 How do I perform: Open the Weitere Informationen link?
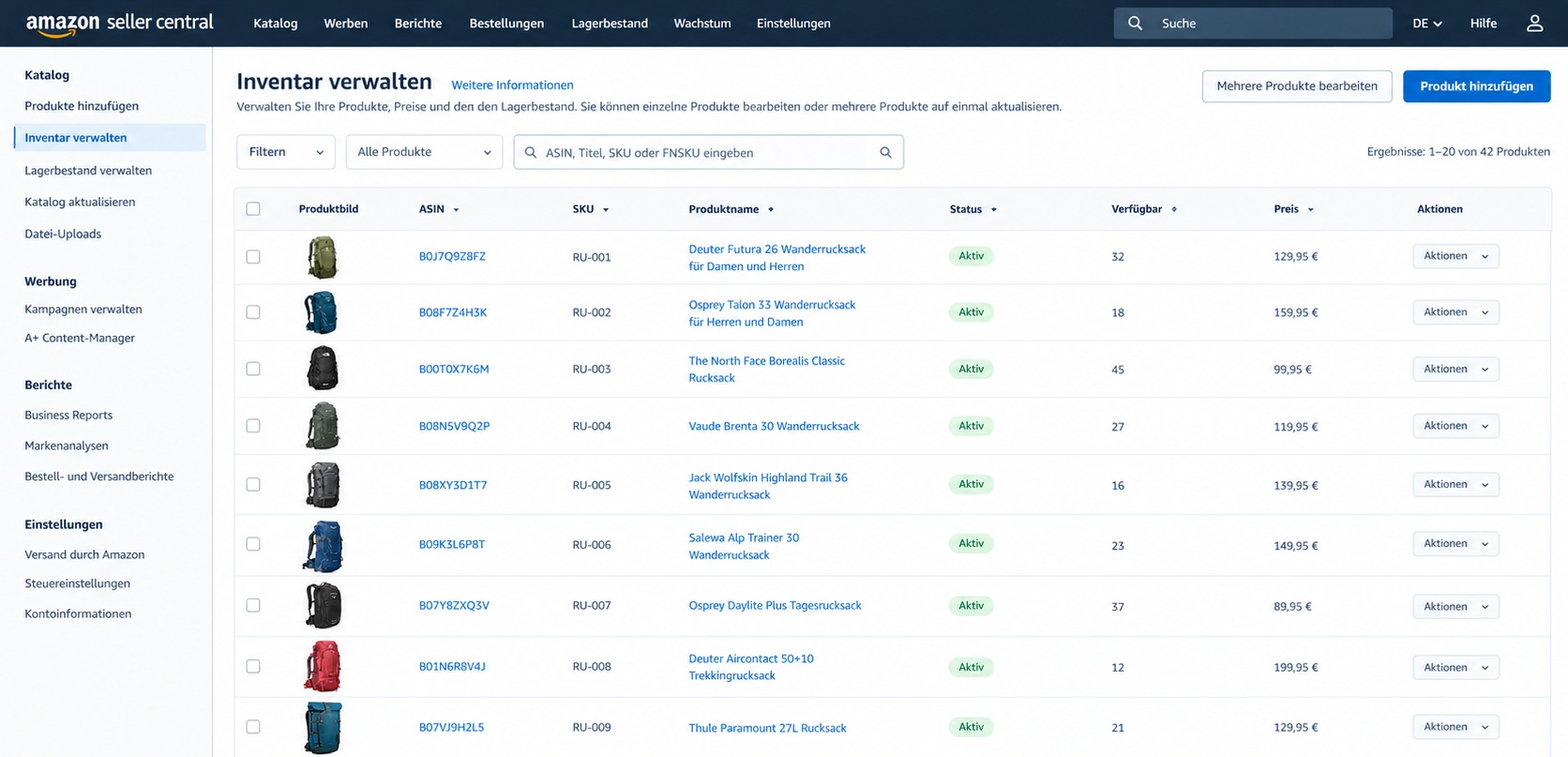(x=512, y=85)
